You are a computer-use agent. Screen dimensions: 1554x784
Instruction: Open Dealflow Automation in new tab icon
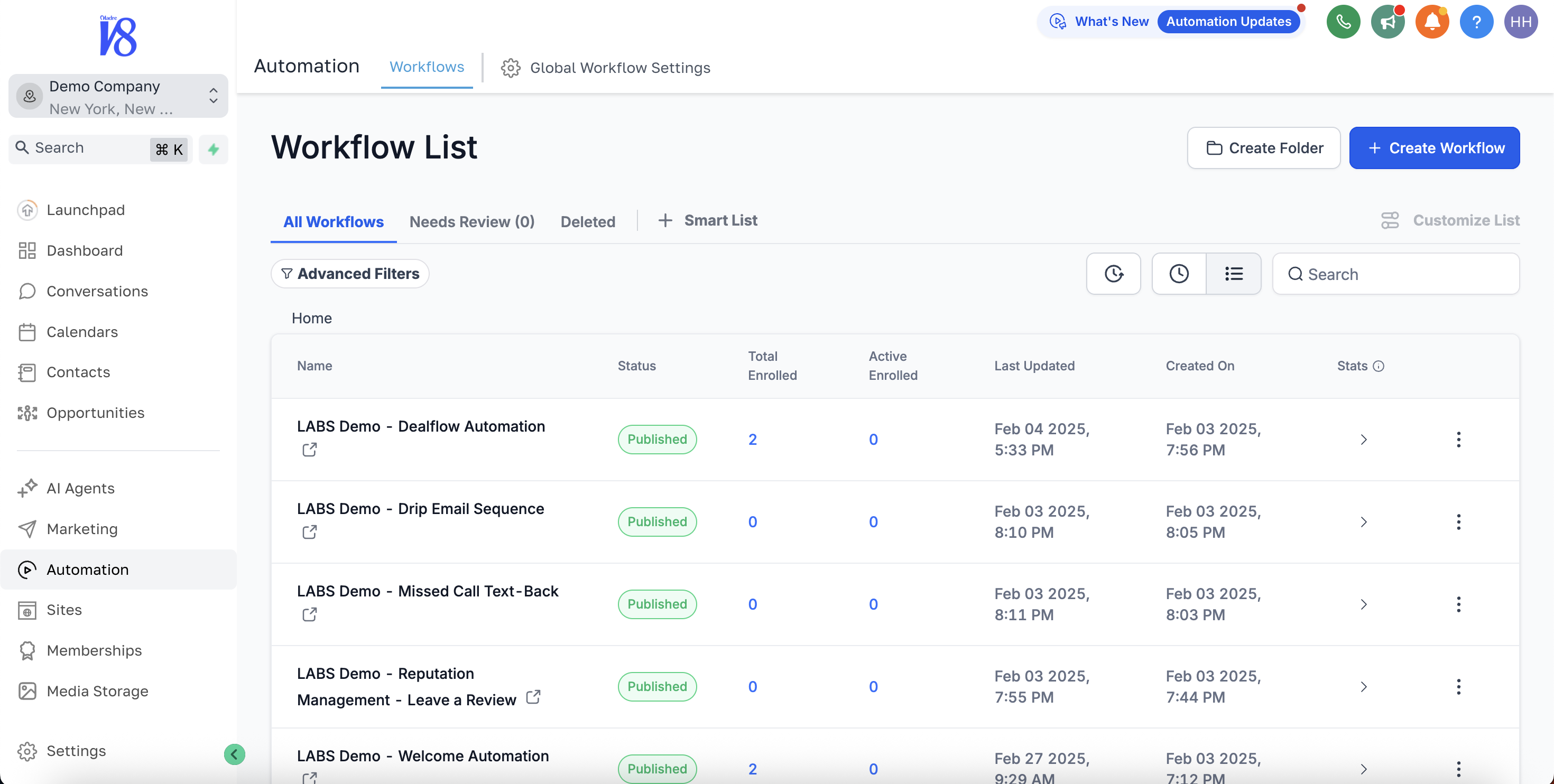(x=309, y=449)
